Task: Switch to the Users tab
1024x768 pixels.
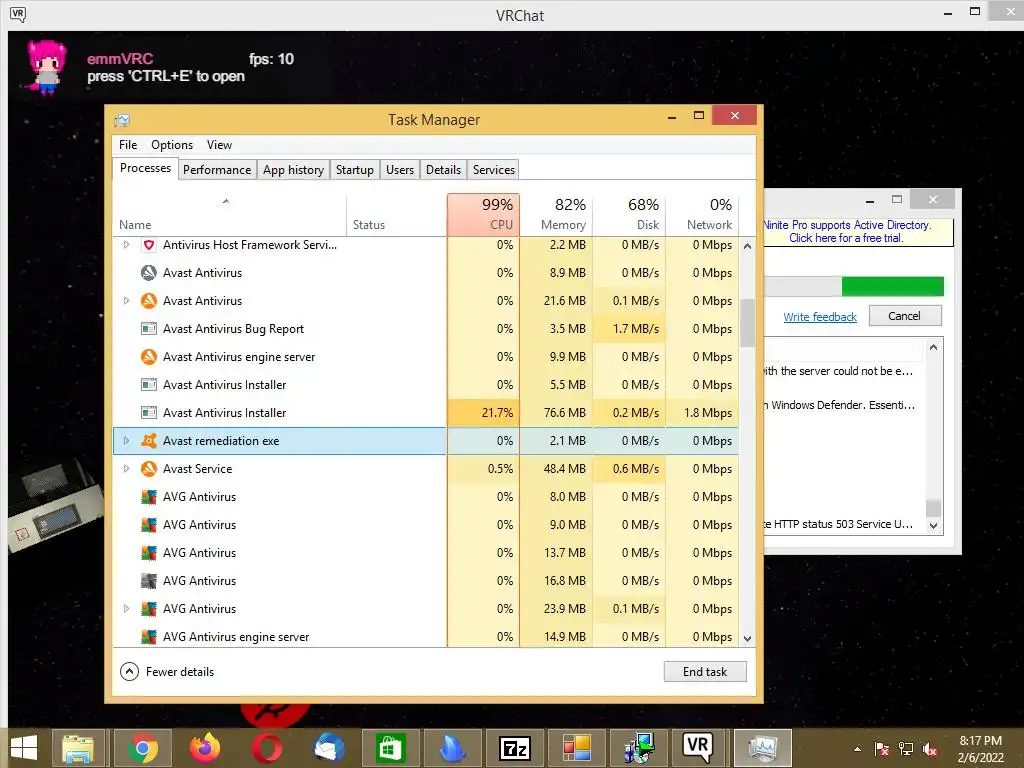Action: 400,170
